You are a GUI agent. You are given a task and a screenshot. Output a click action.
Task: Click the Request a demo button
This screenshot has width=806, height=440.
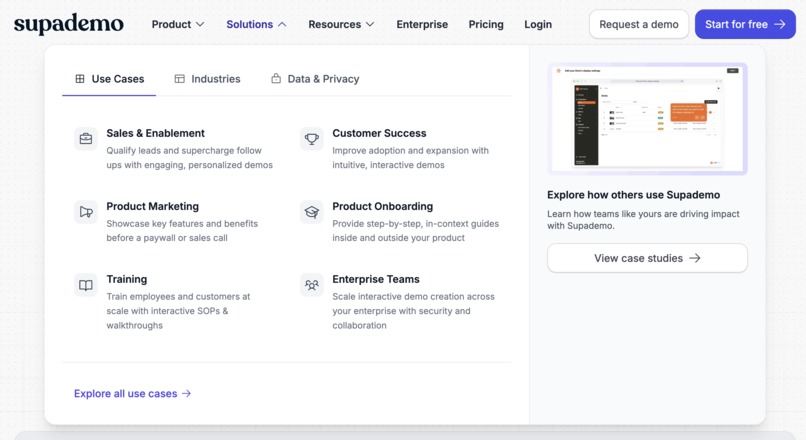639,24
